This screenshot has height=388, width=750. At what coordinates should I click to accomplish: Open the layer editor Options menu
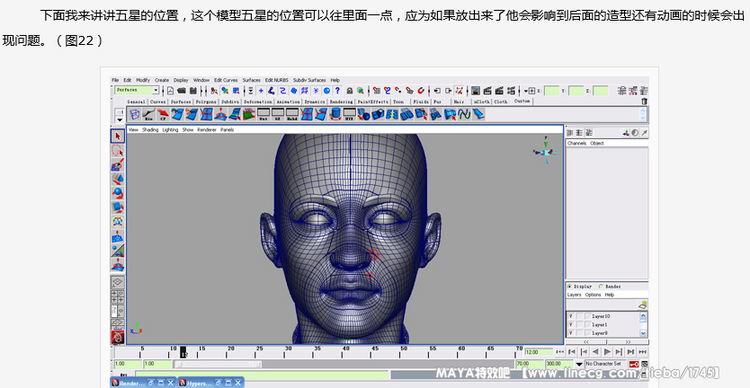coord(593,295)
